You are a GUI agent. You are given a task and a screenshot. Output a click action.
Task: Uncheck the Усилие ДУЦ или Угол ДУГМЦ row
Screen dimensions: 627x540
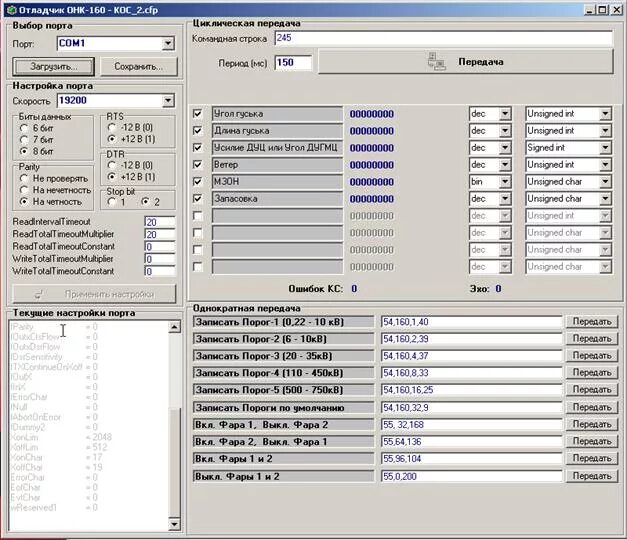point(198,148)
